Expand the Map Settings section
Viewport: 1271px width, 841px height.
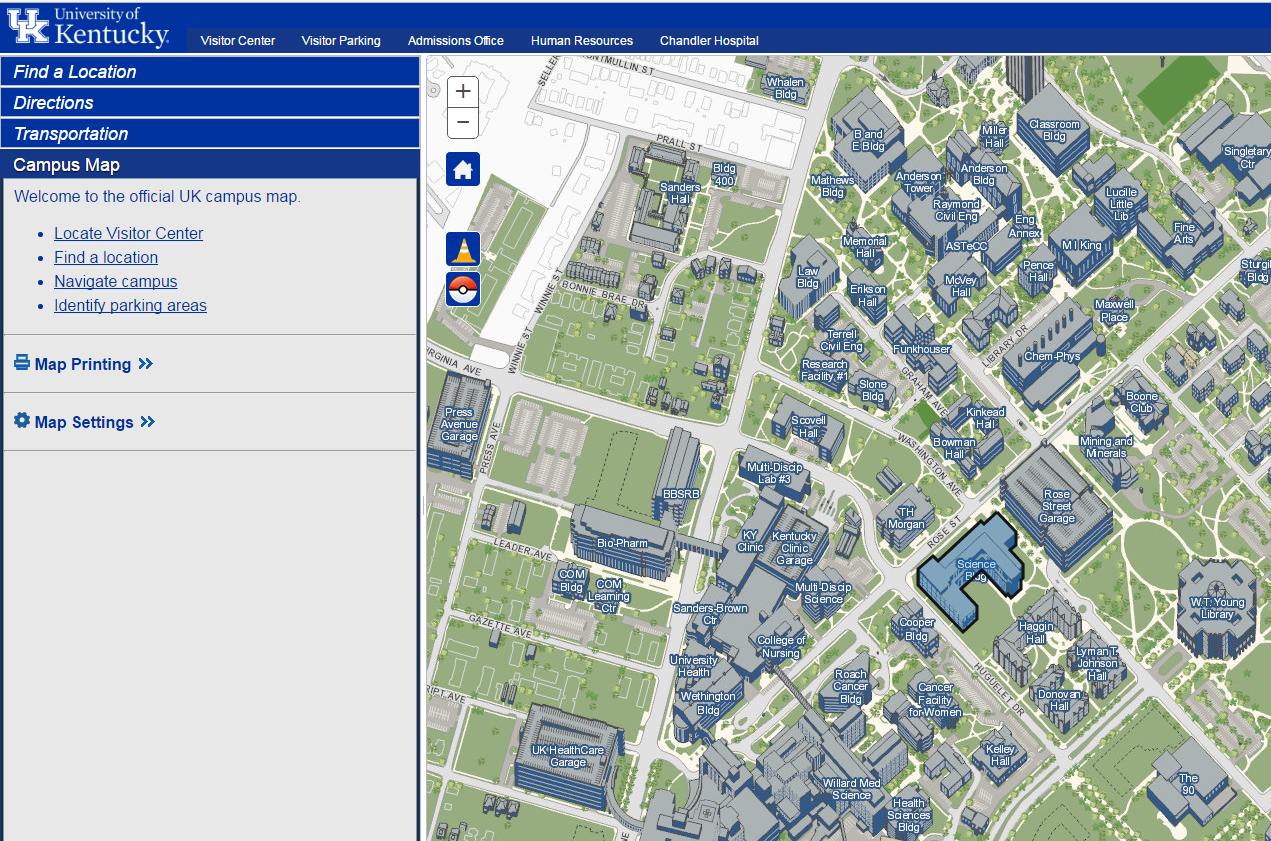coord(85,422)
